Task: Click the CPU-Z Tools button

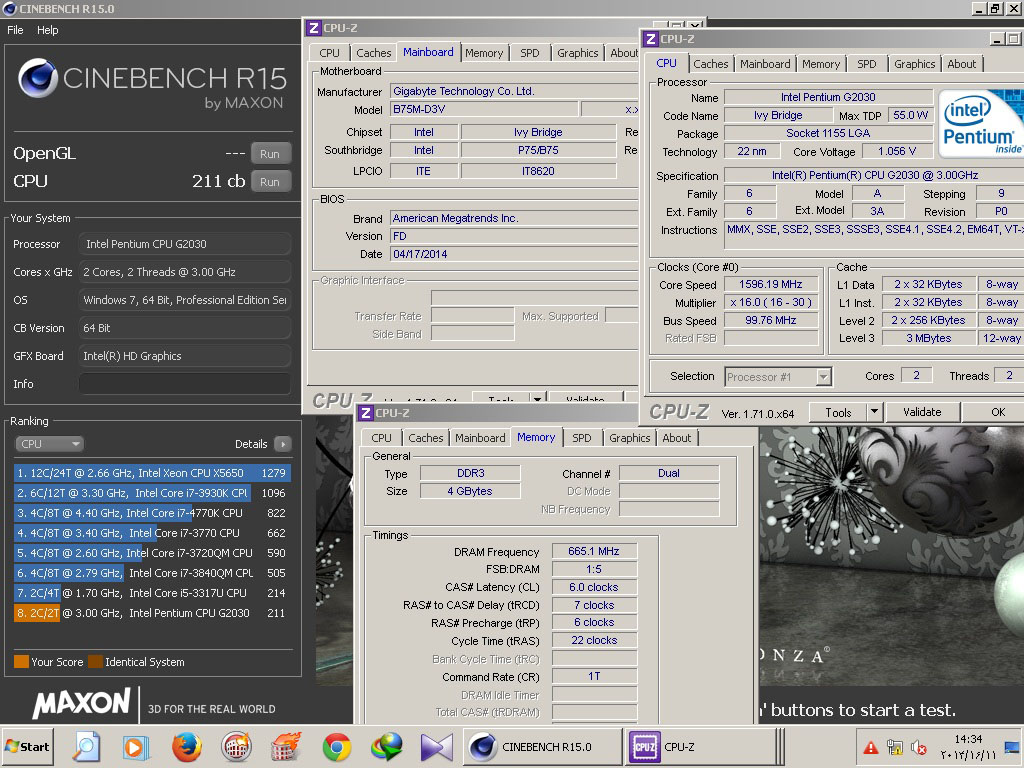Action: click(x=838, y=412)
